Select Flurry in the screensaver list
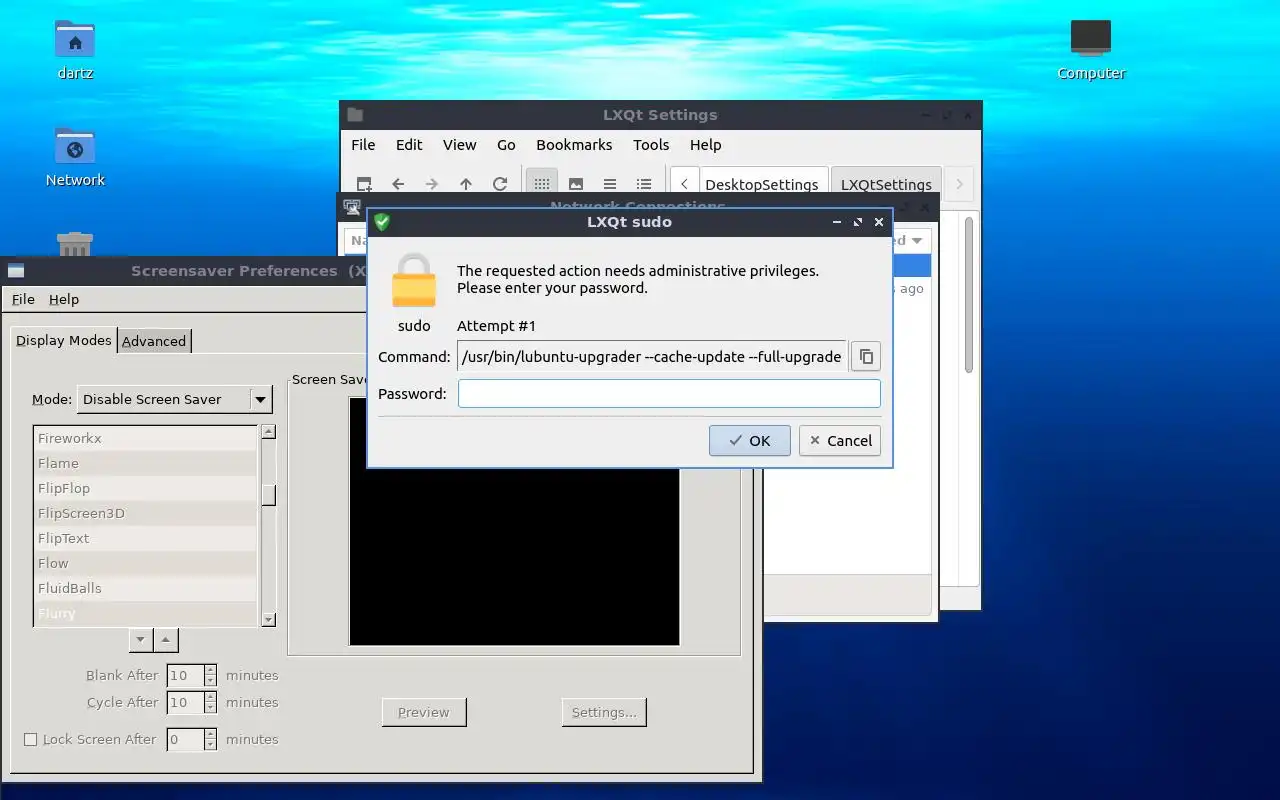The width and height of the screenshot is (1280, 800). (146, 613)
